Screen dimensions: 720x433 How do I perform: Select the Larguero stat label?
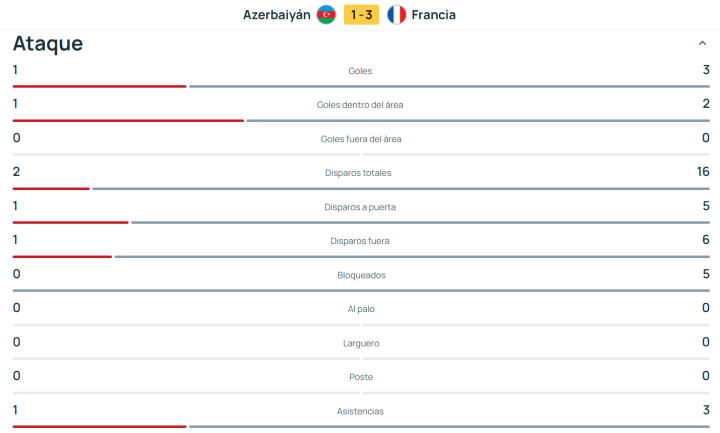point(360,343)
